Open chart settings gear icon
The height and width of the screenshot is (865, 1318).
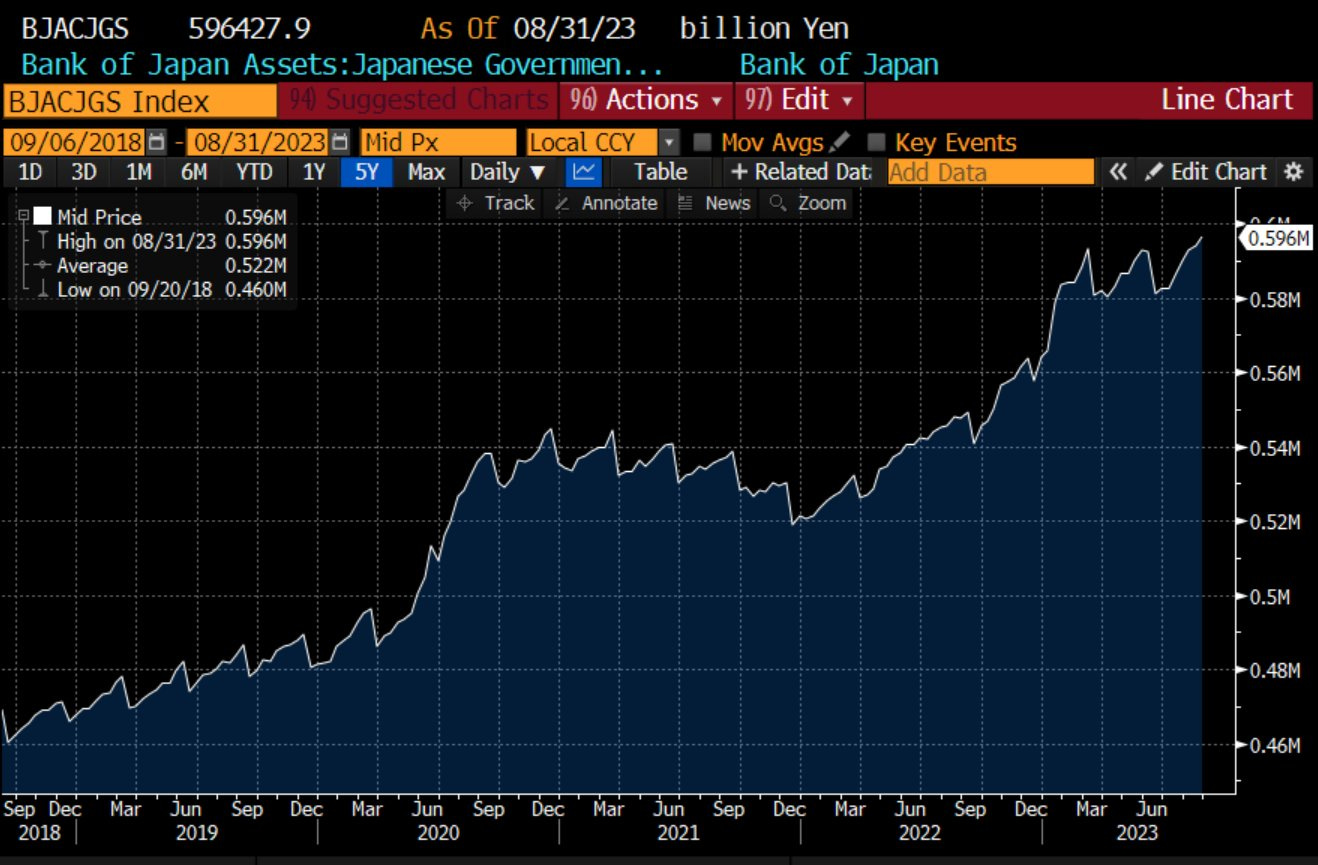point(1294,172)
